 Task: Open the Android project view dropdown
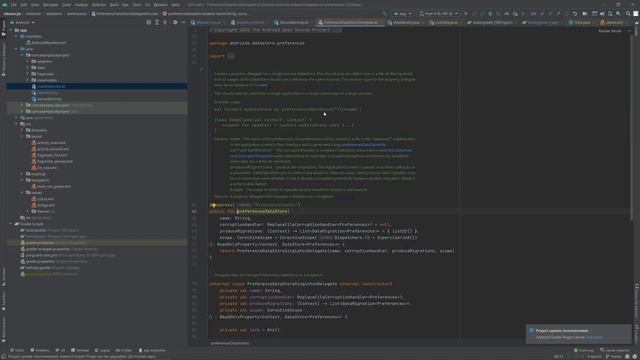[22, 22]
